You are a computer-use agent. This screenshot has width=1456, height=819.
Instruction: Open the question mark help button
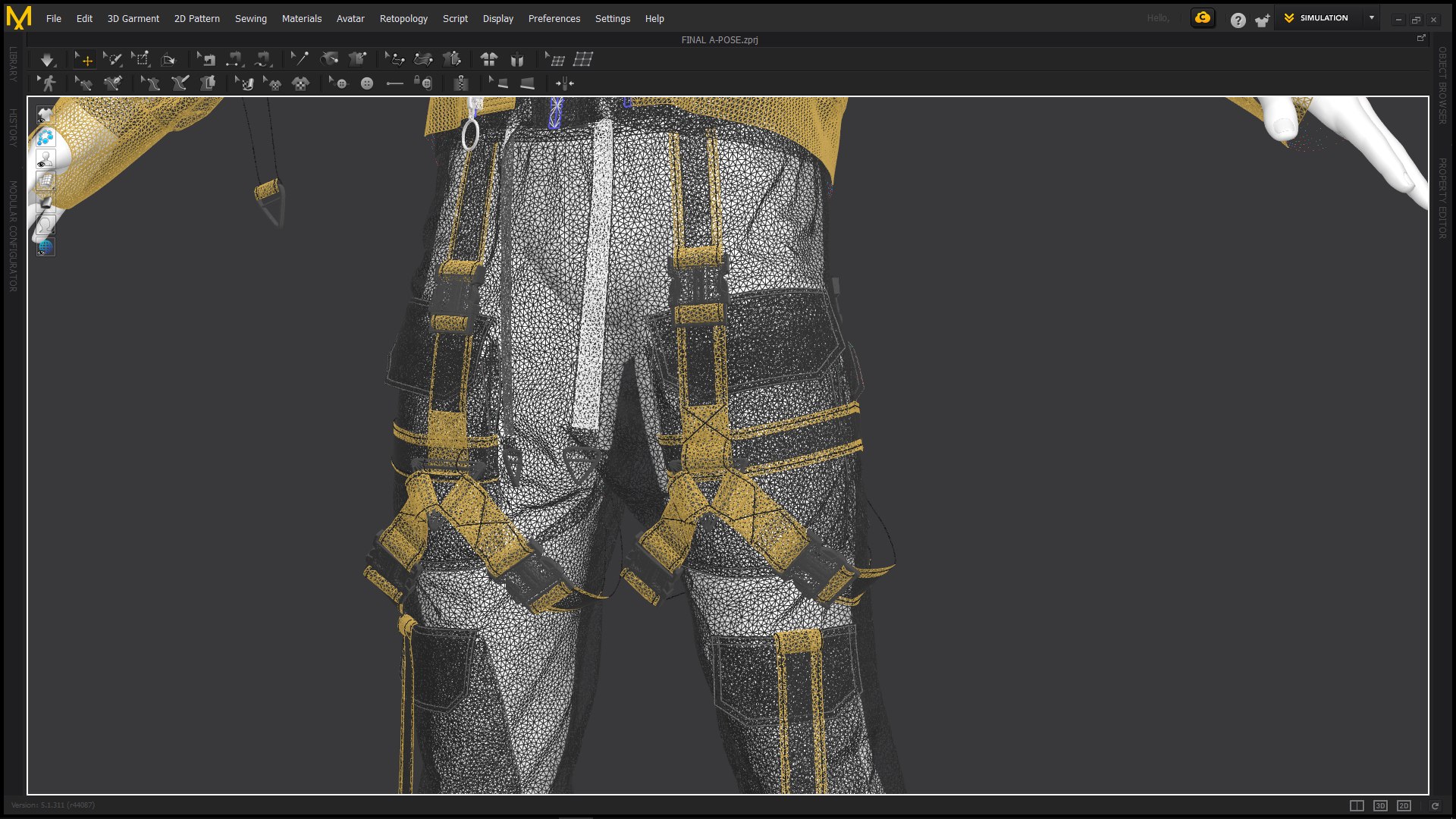tap(1238, 20)
